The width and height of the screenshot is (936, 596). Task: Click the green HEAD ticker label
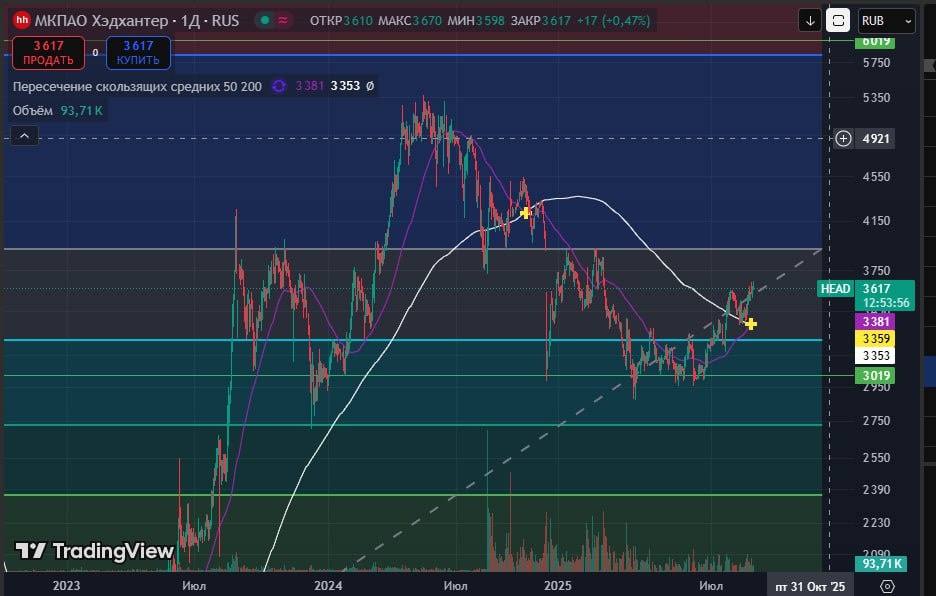(835, 289)
